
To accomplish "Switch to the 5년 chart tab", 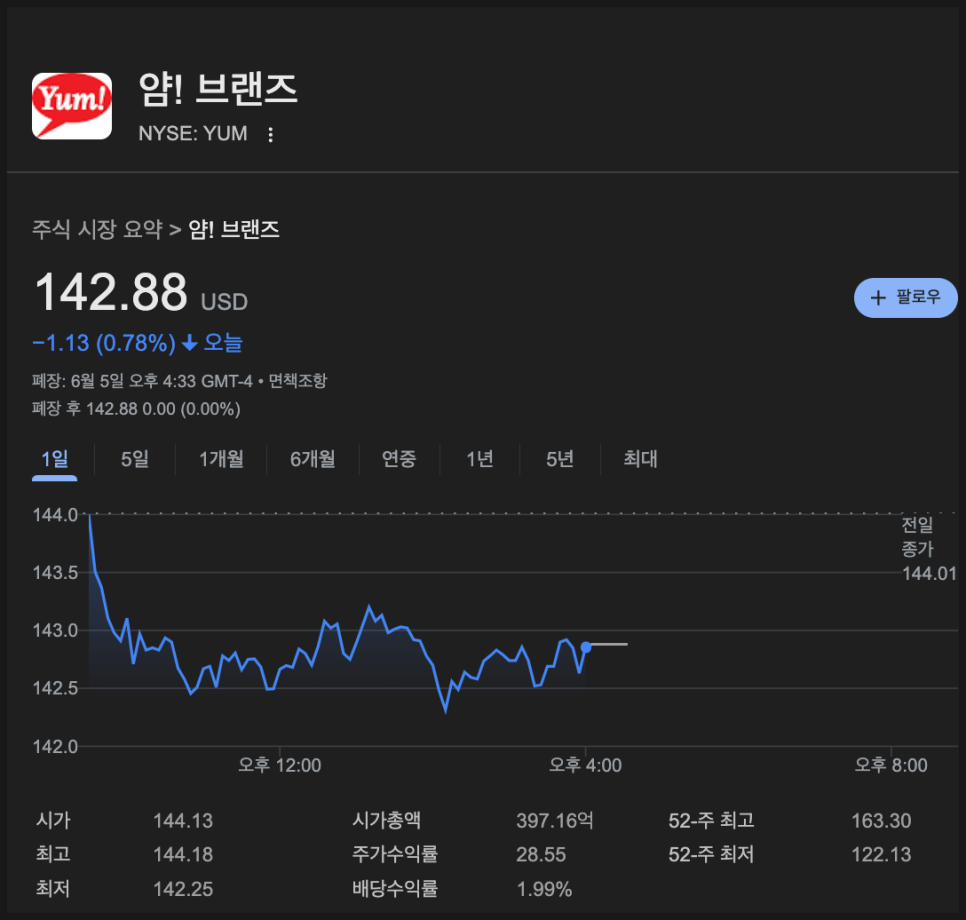I will [560, 459].
